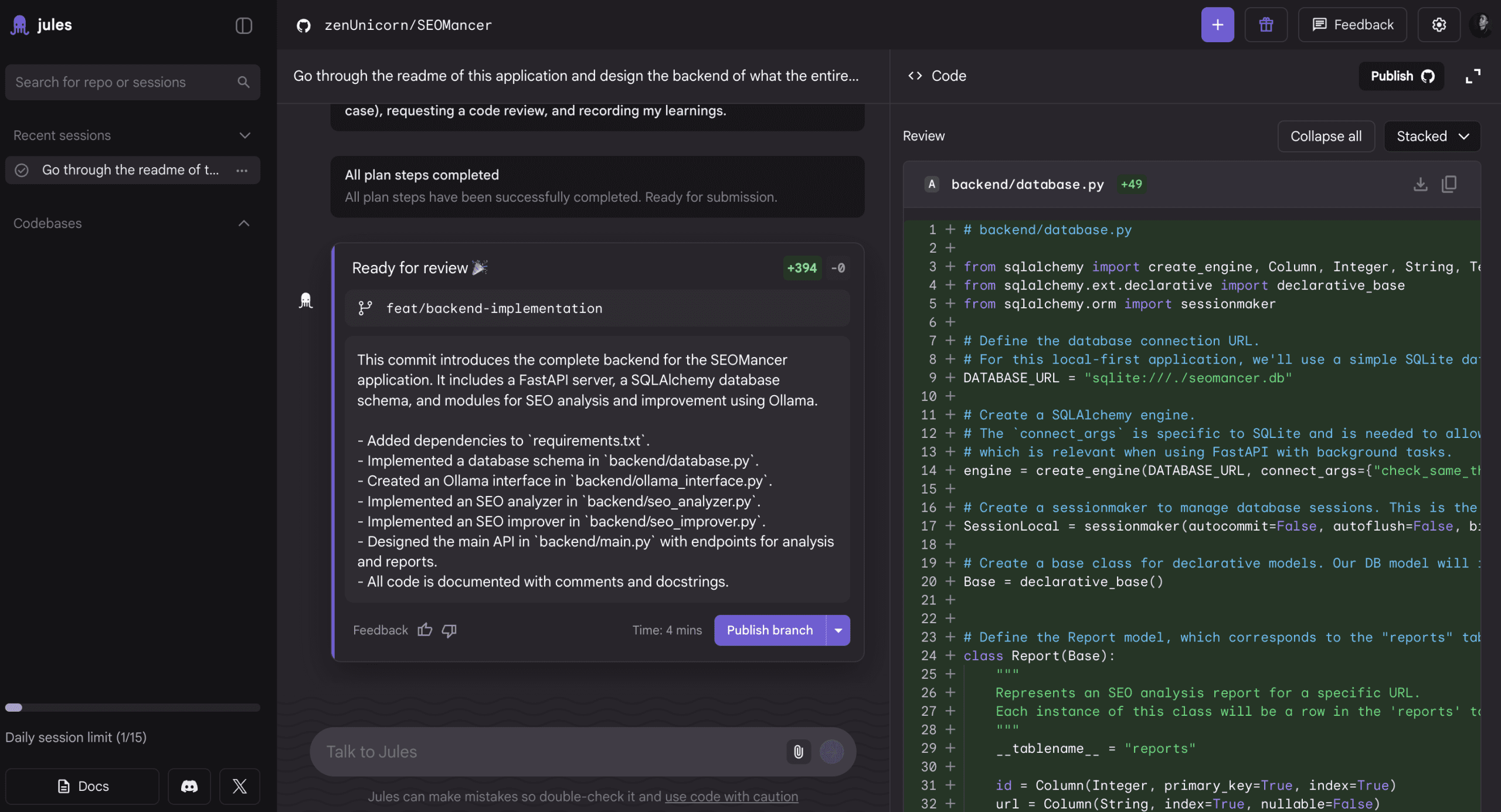Collapse the Recent sessions section
Image resolution: width=1501 pixels, height=812 pixels.
(x=244, y=135)
